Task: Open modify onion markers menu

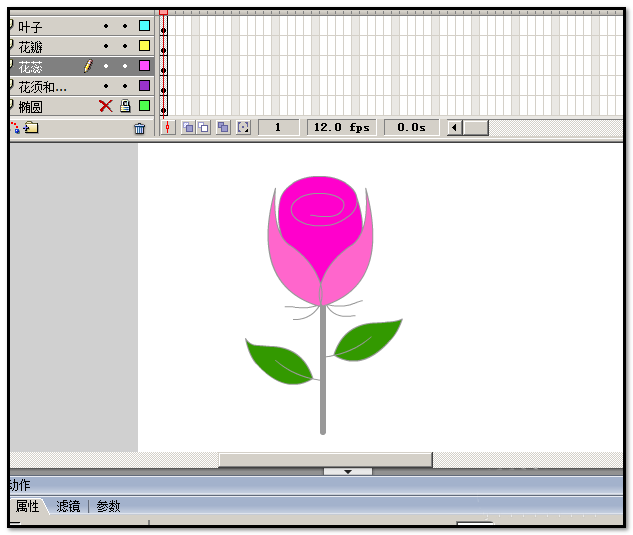Action: tap(243, 128)
